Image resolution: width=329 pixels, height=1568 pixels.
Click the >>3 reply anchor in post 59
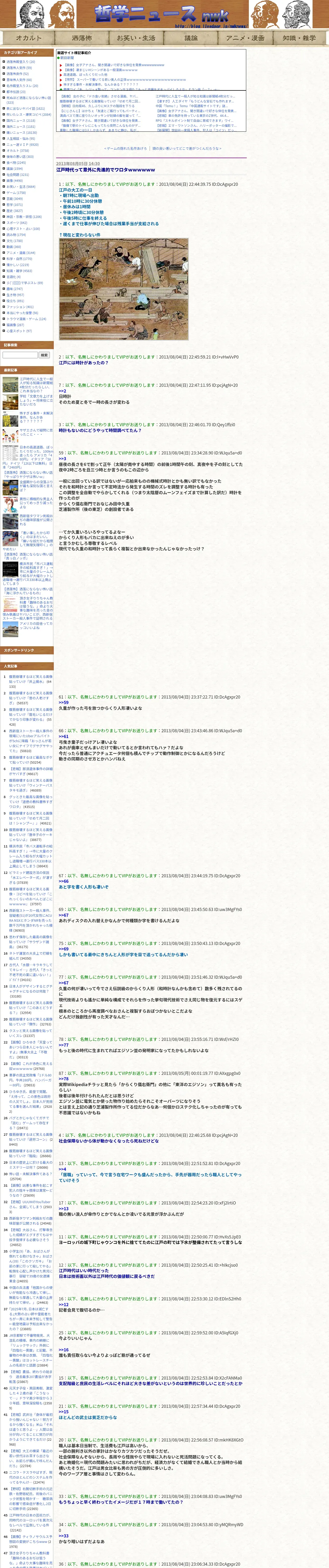tap(63, 458)
